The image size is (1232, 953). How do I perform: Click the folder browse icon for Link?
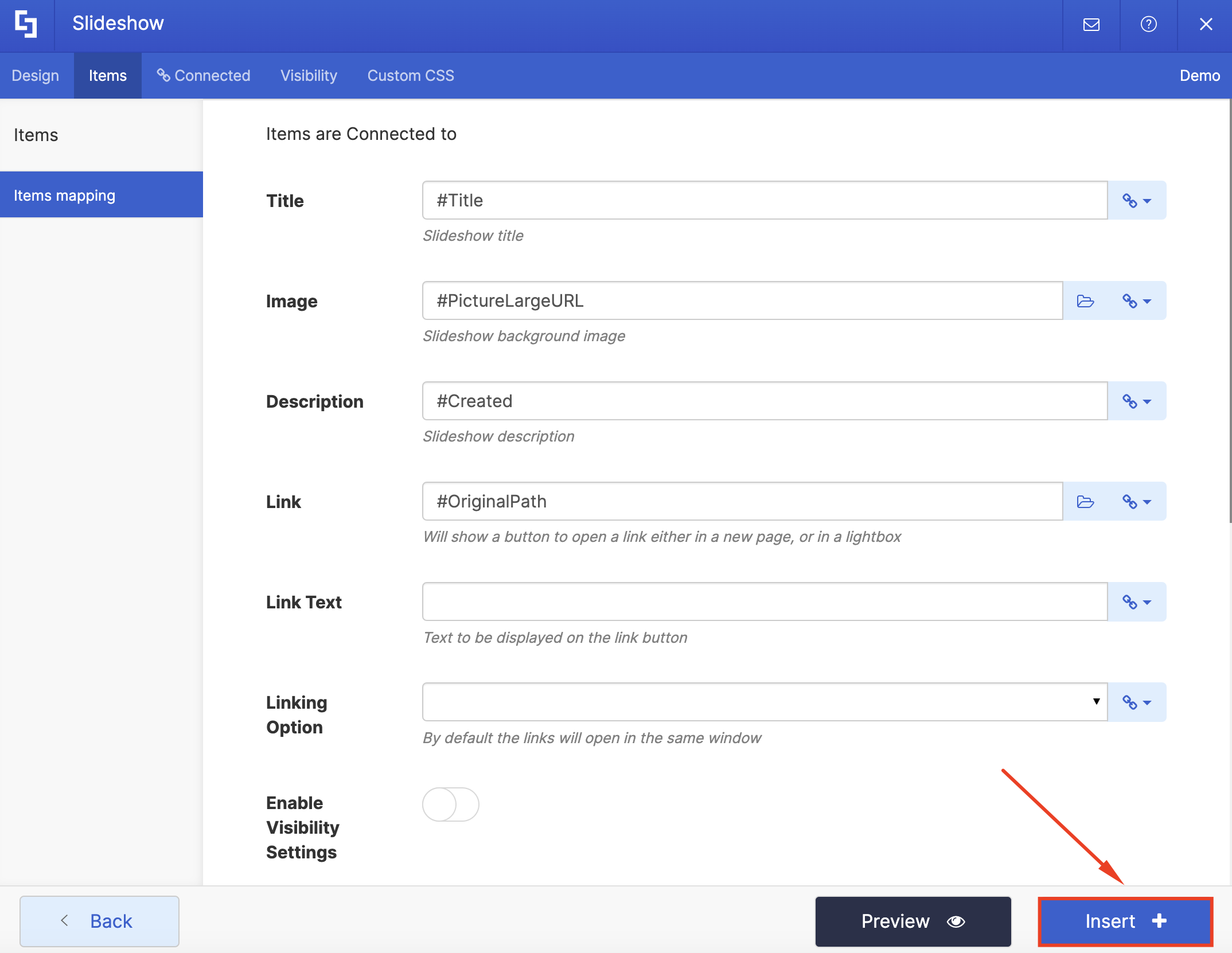click(1085, 502)
